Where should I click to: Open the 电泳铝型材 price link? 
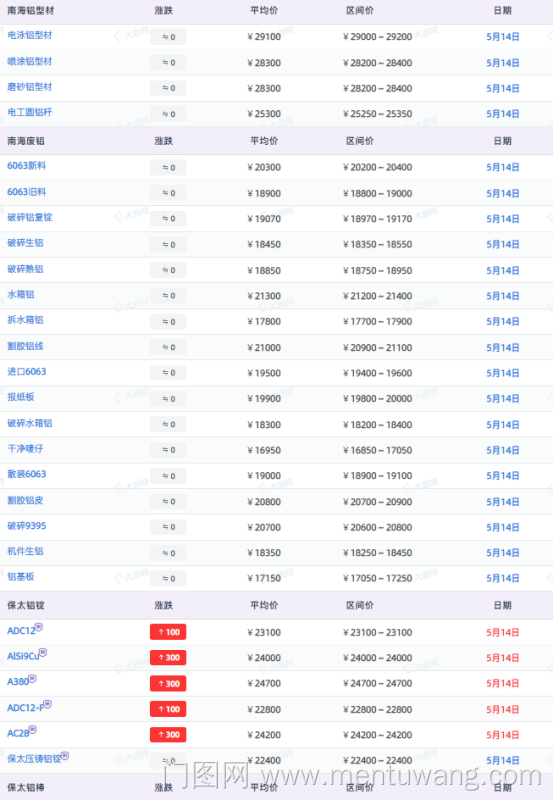pyautogui.click(x=30, y=35)
